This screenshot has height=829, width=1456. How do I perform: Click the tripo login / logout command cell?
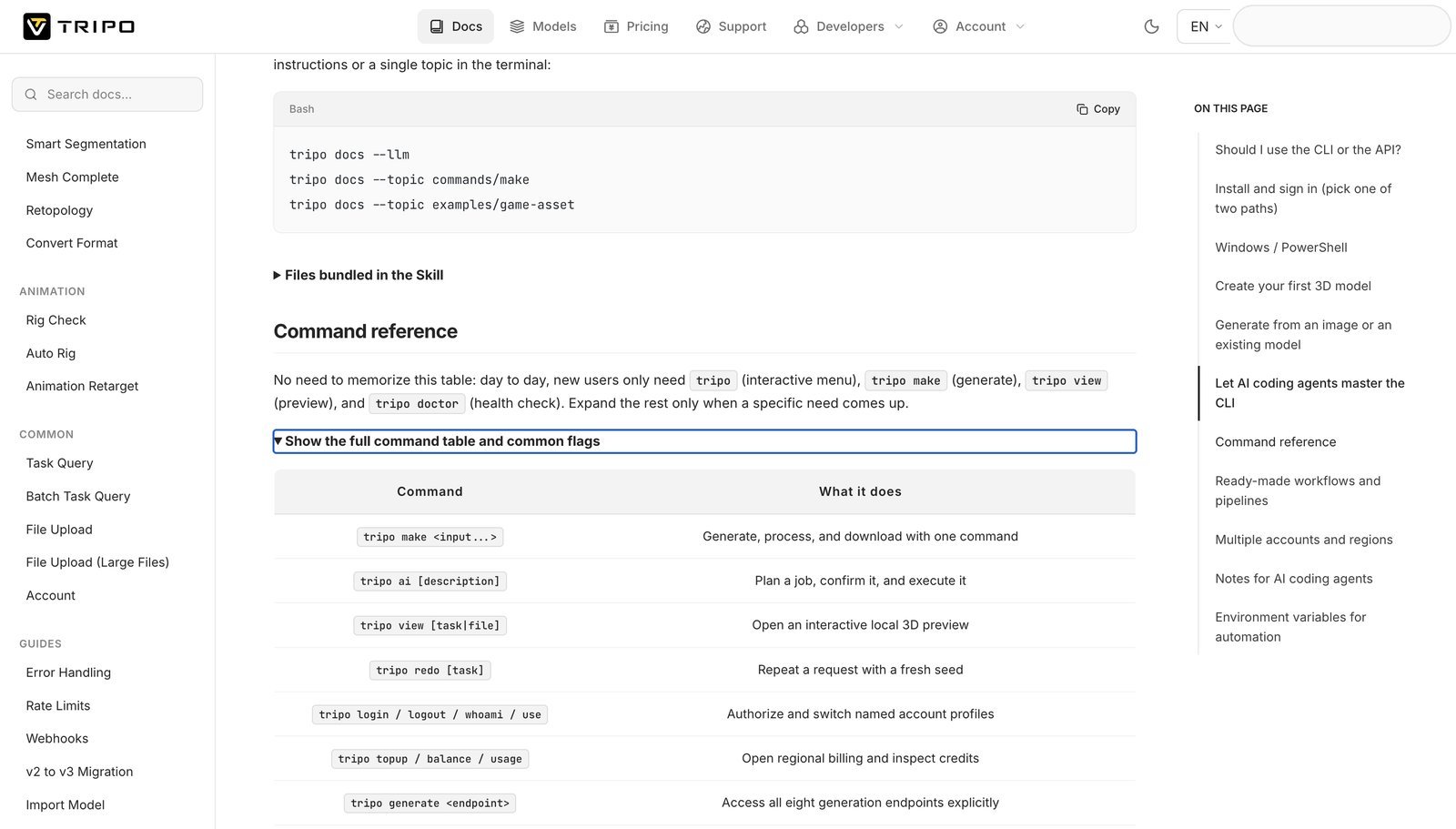coord(430,715)
